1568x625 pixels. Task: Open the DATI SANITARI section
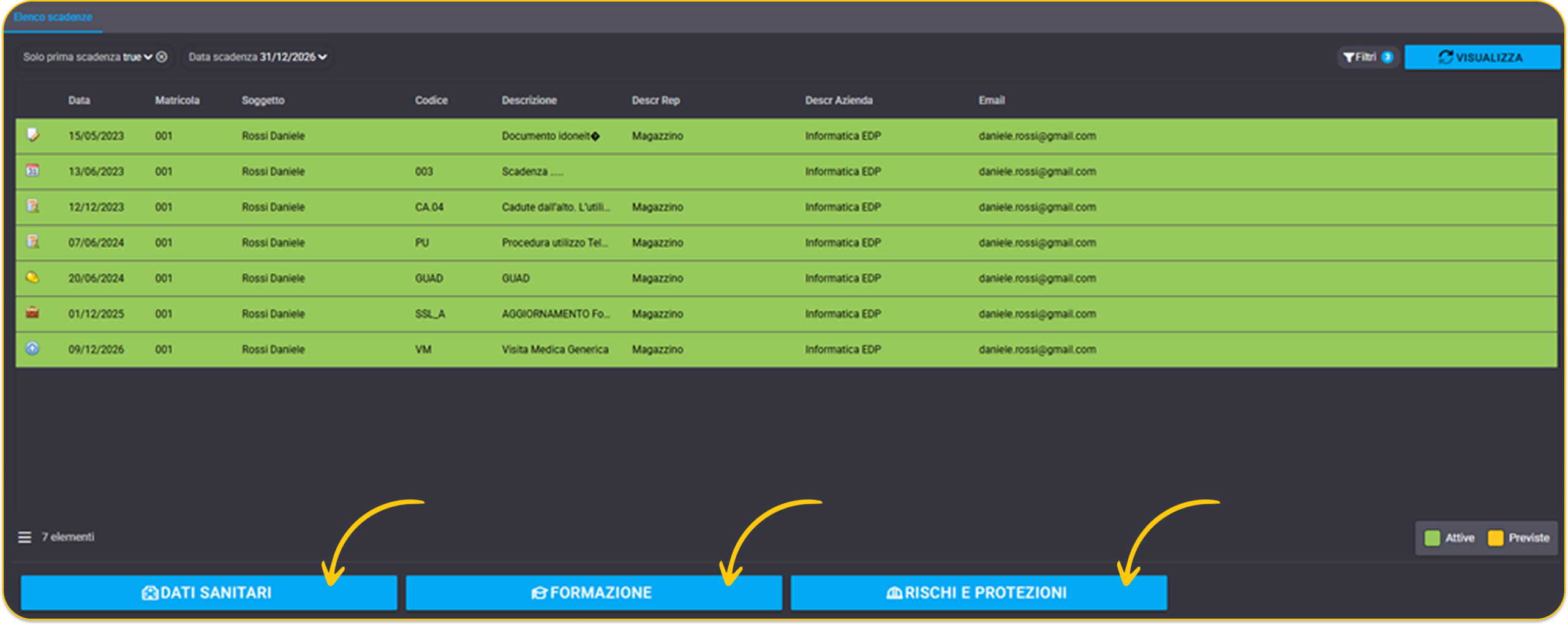(209, 593)
